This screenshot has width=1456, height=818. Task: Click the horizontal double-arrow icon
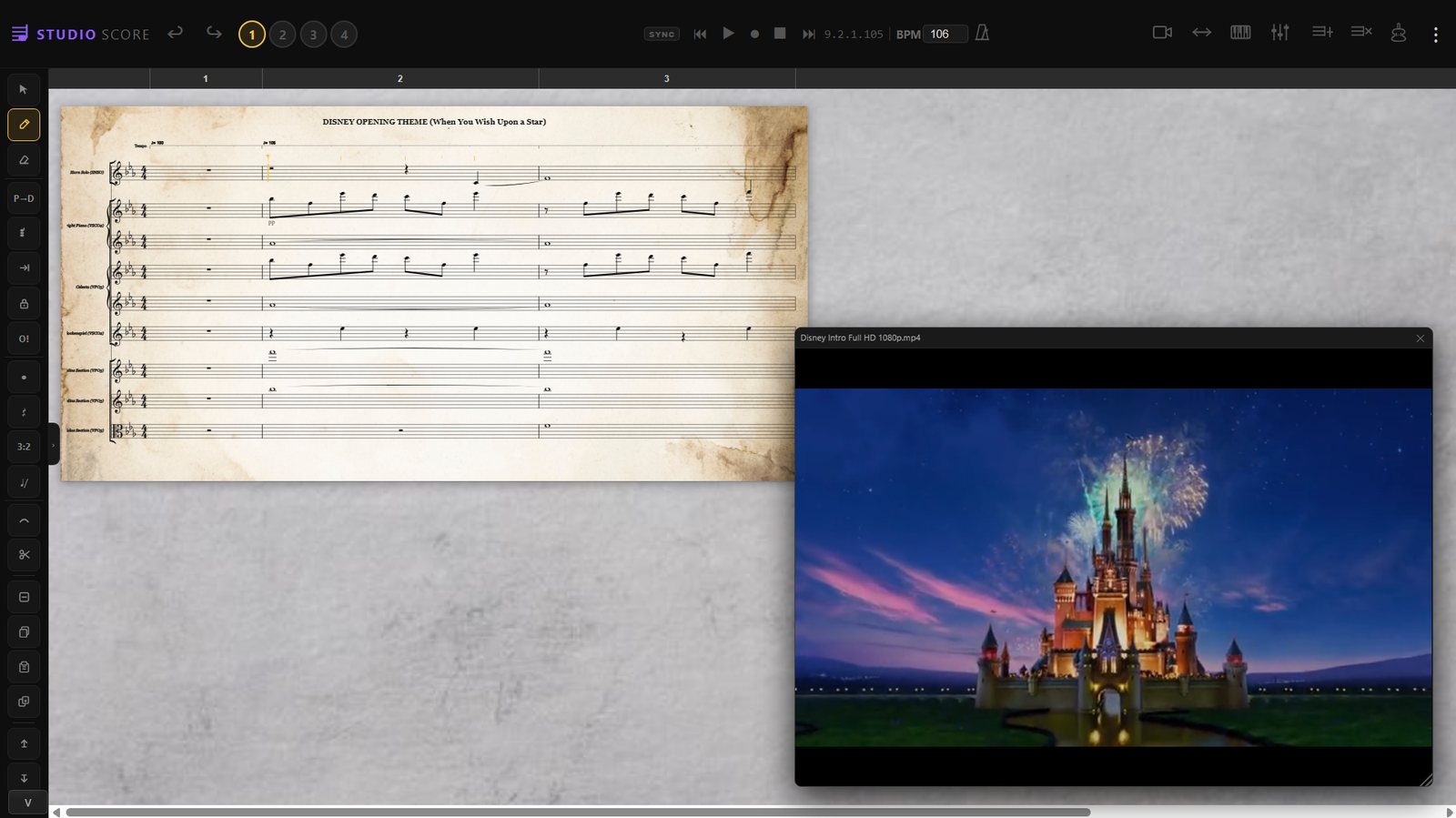pyautogui.click(x=1202, y=32)
